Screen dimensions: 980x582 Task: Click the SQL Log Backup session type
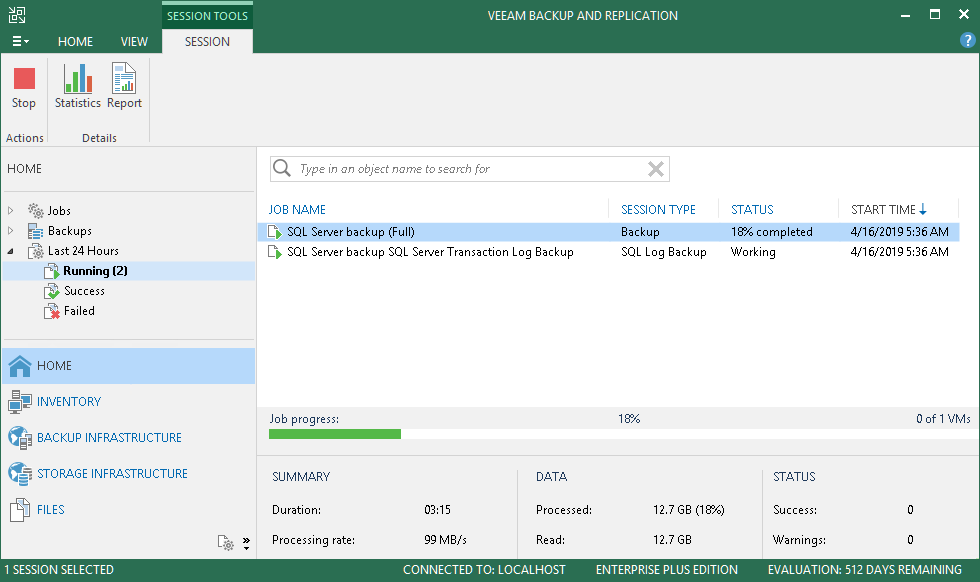(x=664, y=252)
